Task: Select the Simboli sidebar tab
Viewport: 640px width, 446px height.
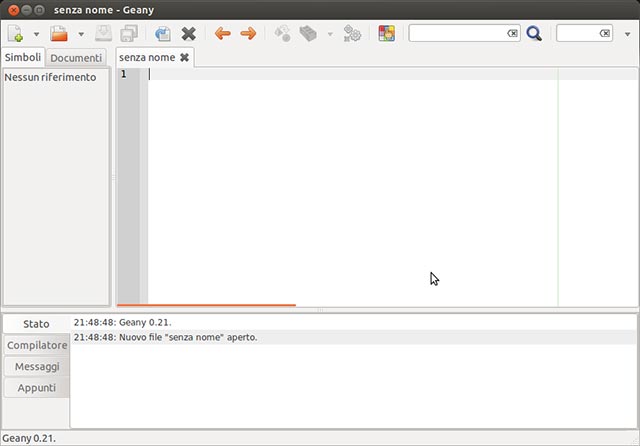Action: coord(23,58)
